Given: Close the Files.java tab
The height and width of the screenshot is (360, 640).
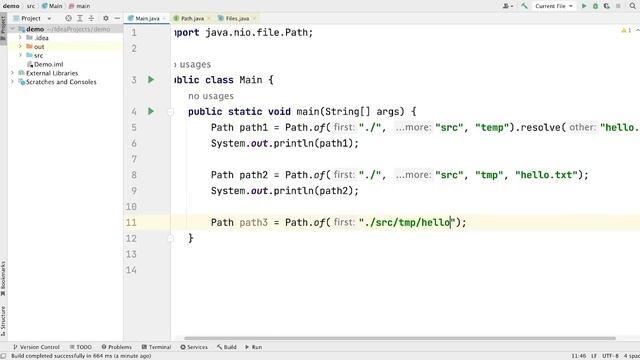Looking at the screenshot, I should pyautogui.click(x=254, y=18).
